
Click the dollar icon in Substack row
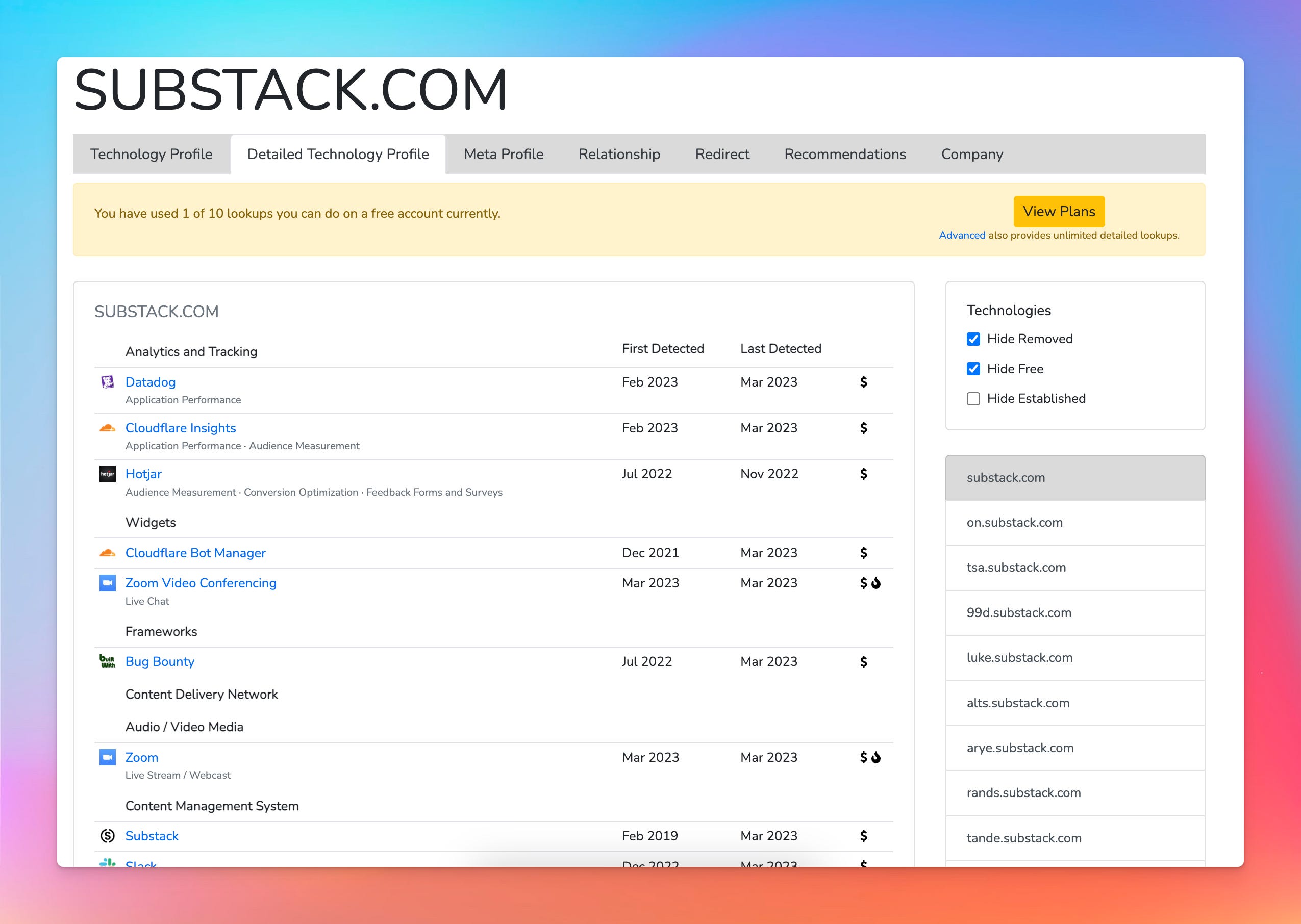coord(863,836)
